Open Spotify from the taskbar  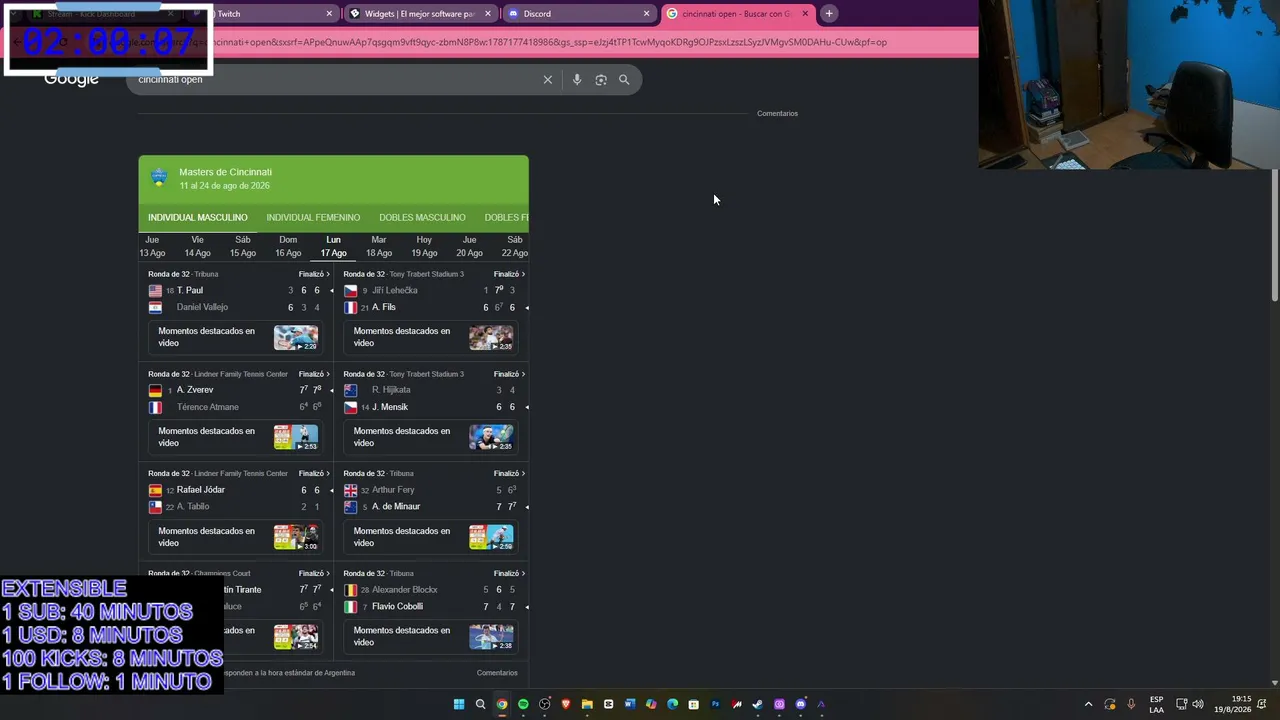523,704
